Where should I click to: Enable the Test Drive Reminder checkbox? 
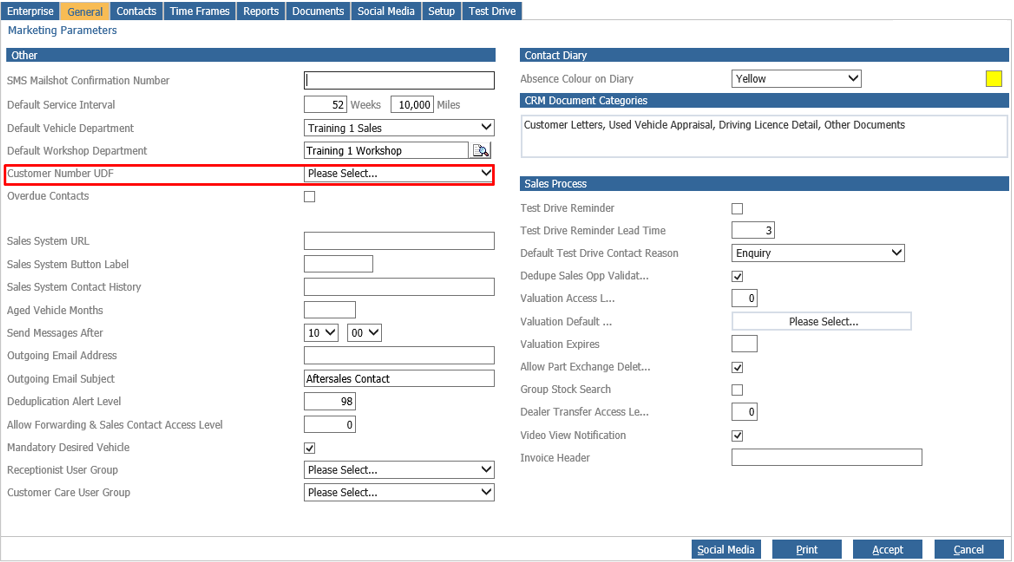737,208
